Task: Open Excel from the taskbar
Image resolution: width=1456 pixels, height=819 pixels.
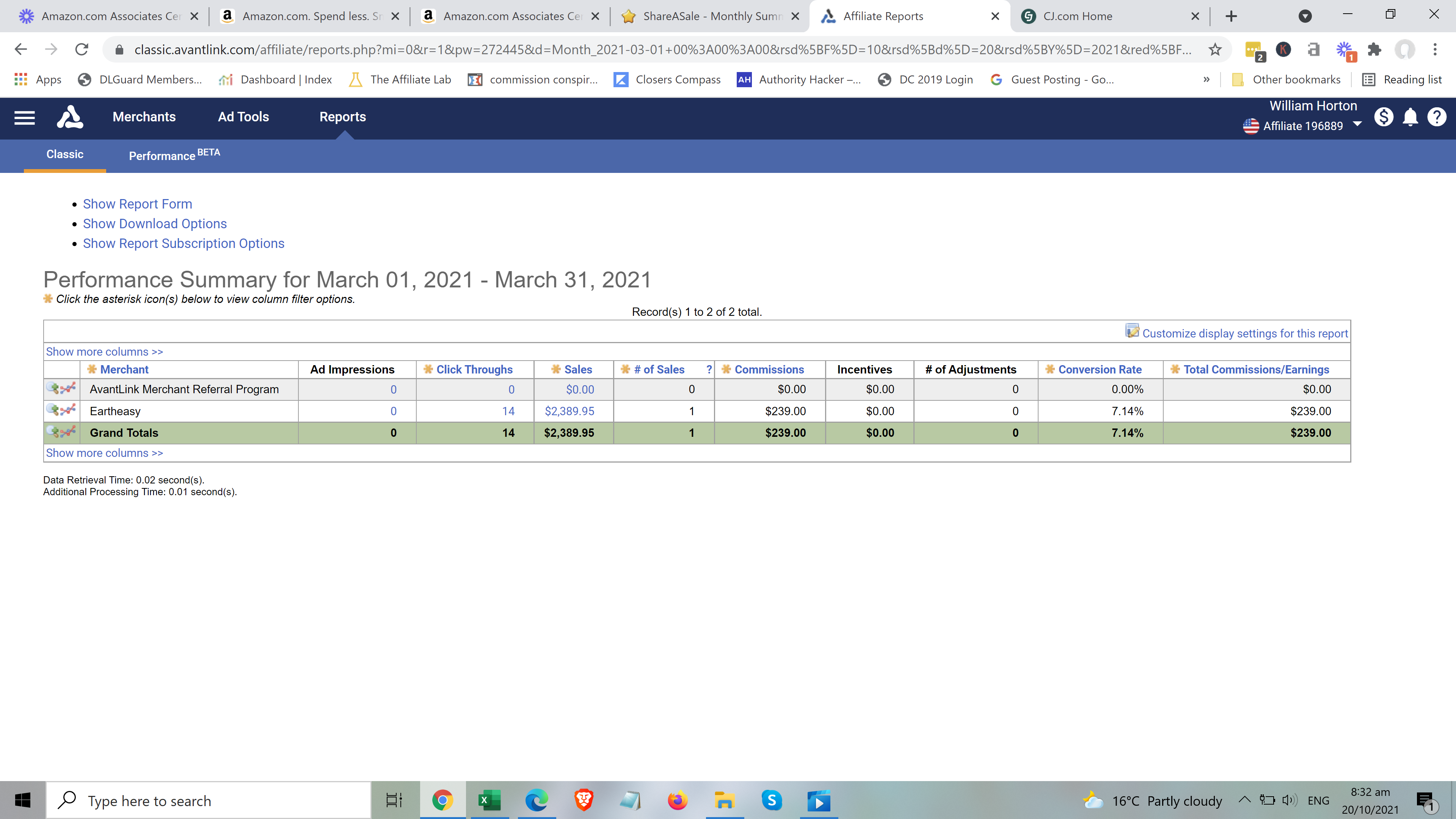Action: (x=489, y=800)
